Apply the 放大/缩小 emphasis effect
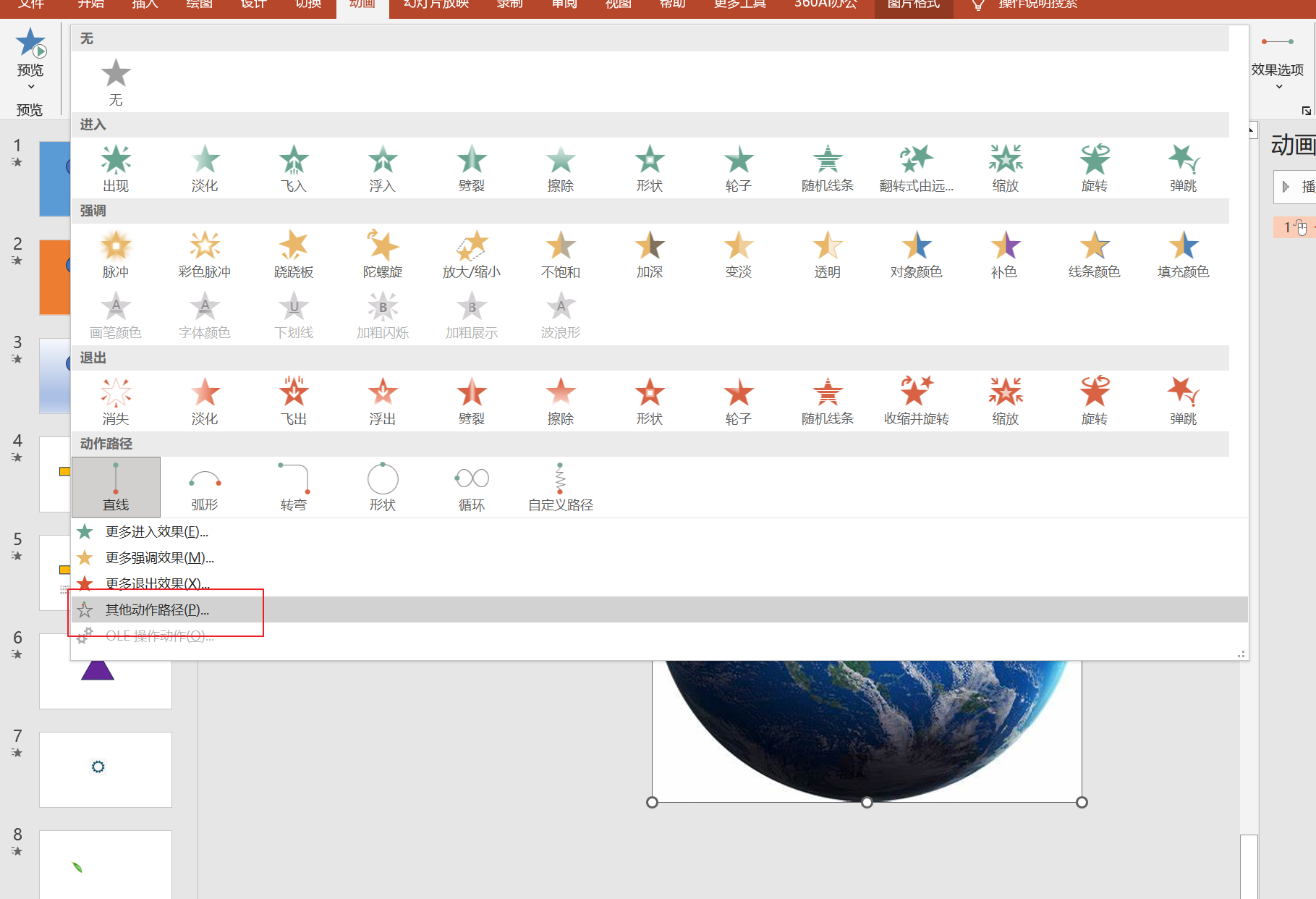This screenshot has height=899, width=1316. pyautogui.click(x=472, y=254)
